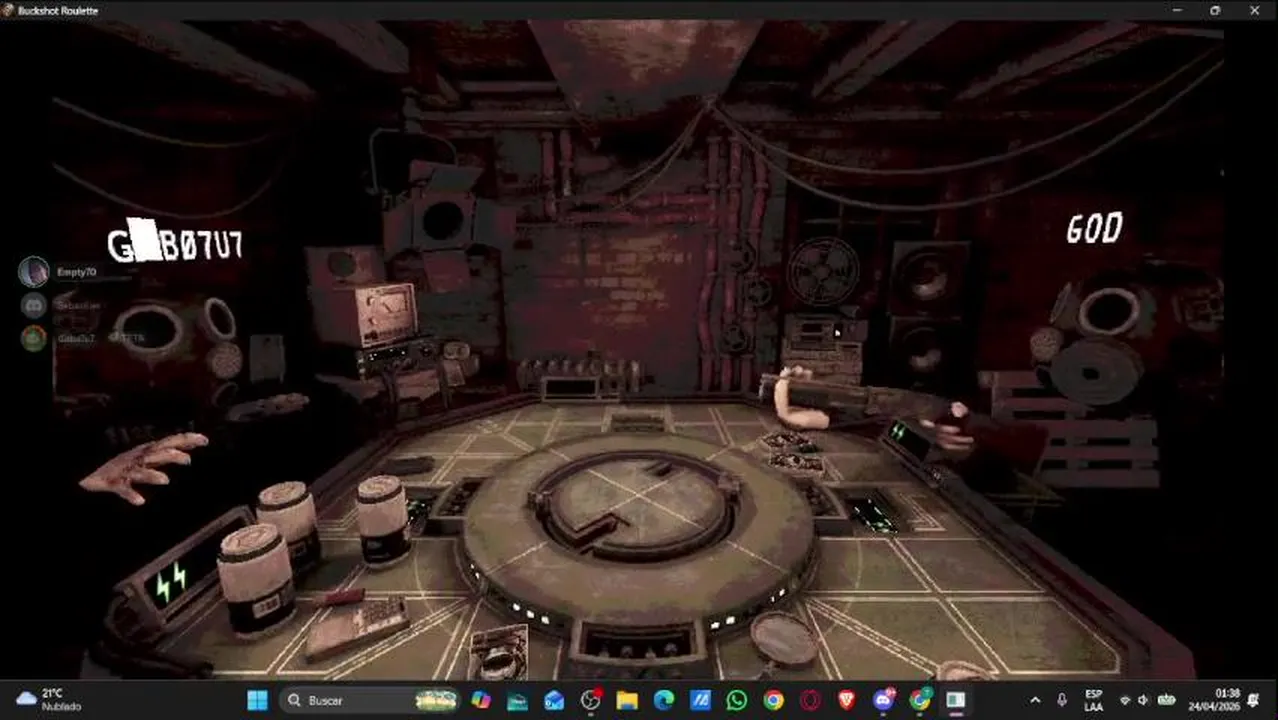Select the boxed item below the beer cans
Image resolution: width=1278 pixels, height=720 pixels.
coord(497,652)
